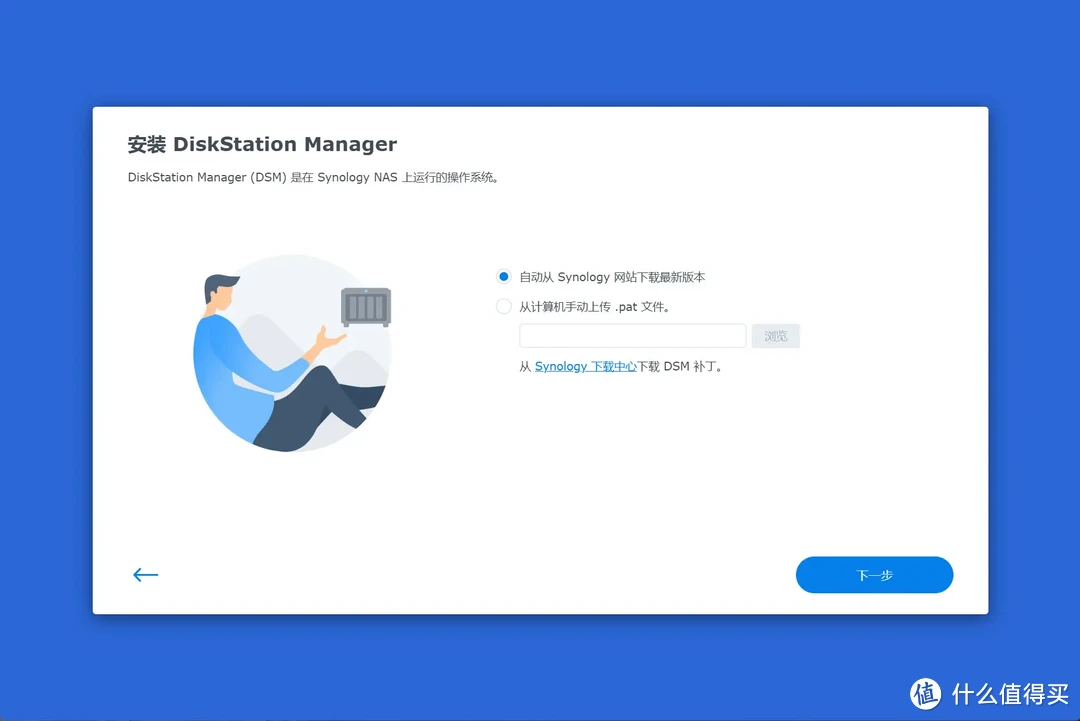1080x721 pixels.
Task: Click the DSM description sentence under the heading
Action: click(313, 178)
